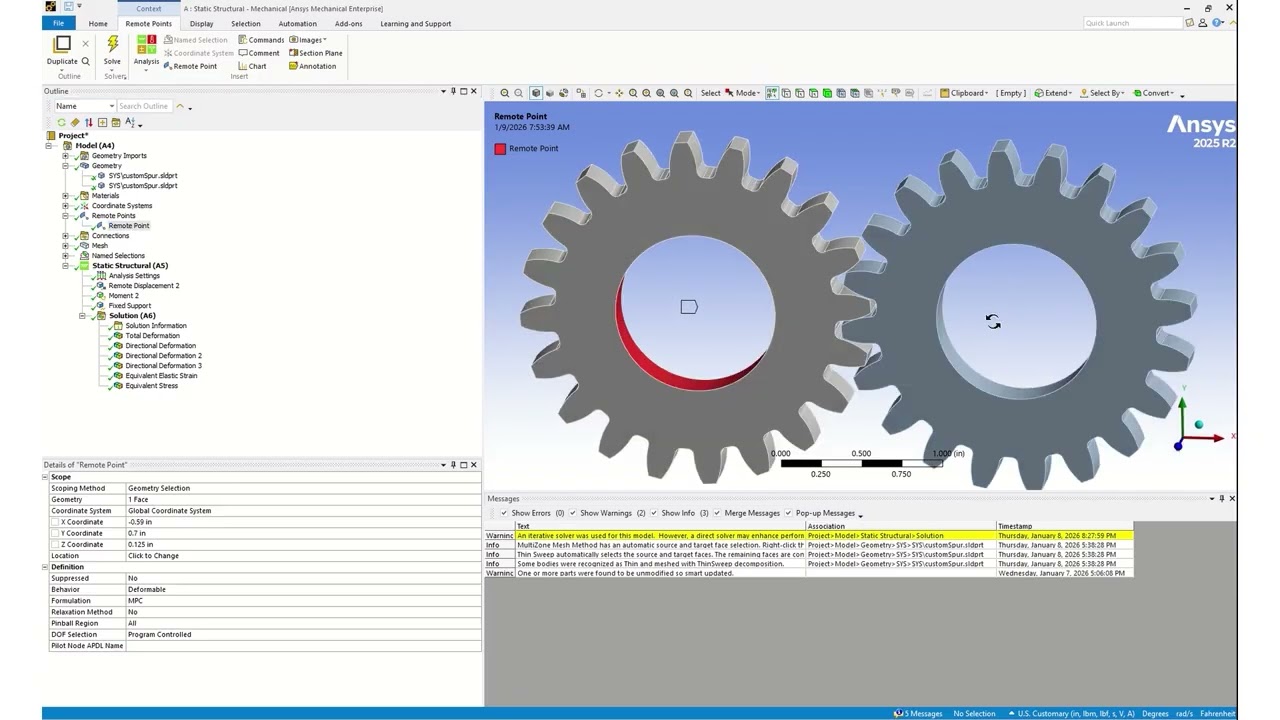Screen dimensions: 1280x720
Task: Click the refresh icon in Outline toolbar
Action: (61, 122)
